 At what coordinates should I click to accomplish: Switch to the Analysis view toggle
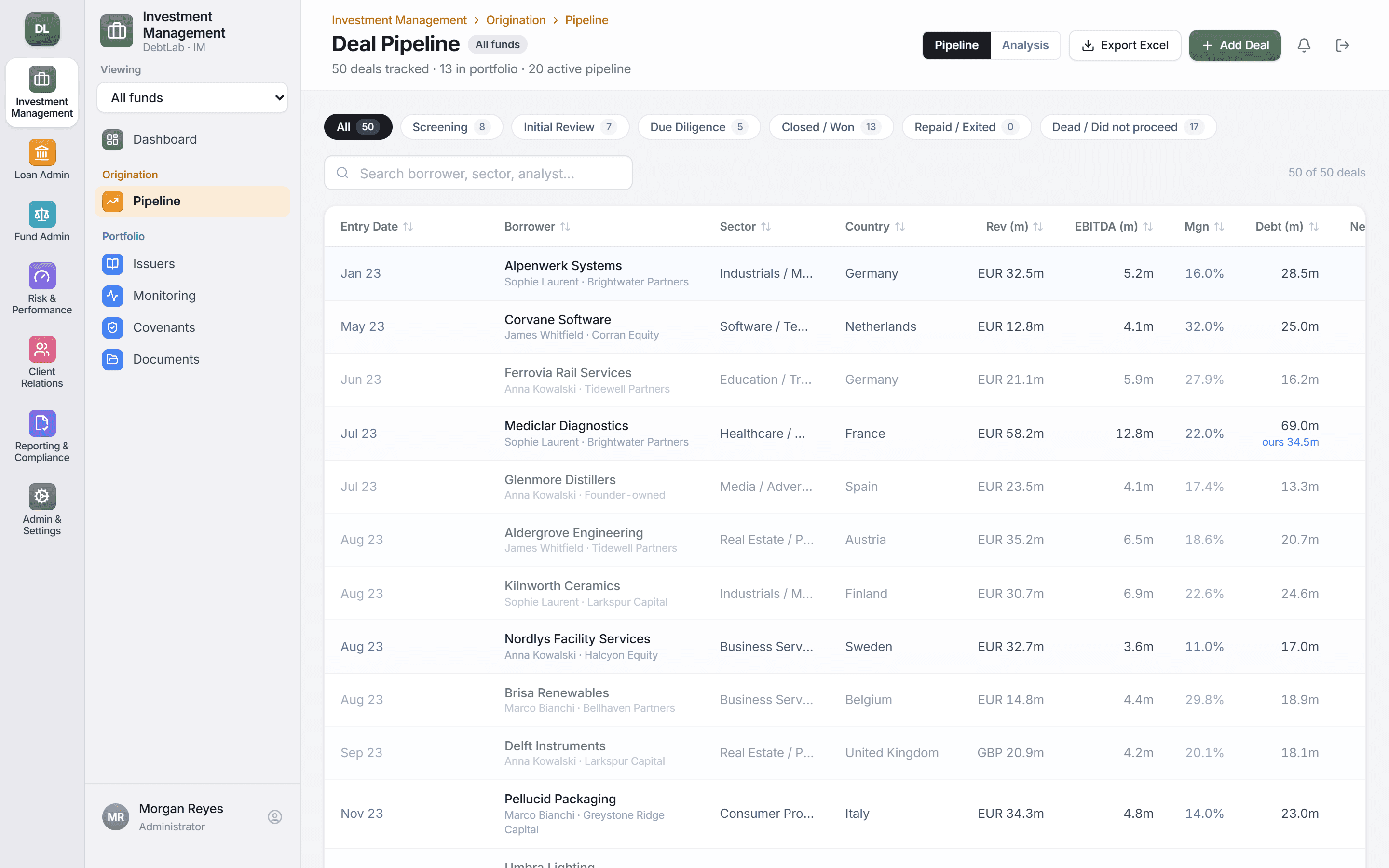coord(1024,45)
